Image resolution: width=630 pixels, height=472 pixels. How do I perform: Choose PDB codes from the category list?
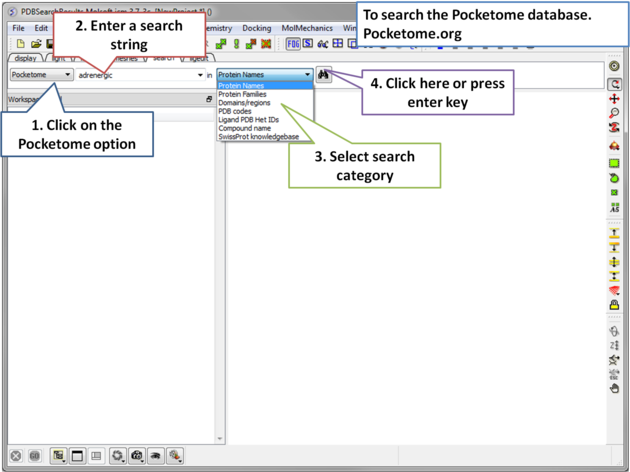(234, 111)
